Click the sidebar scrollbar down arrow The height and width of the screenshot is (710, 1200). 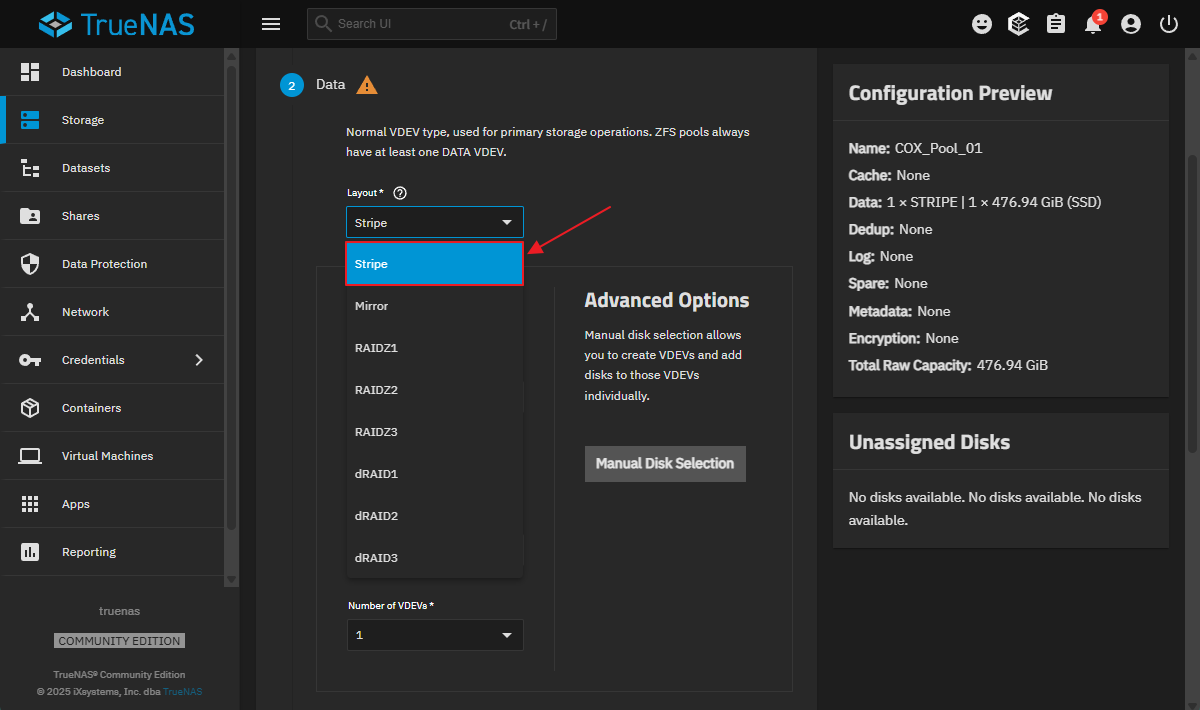pyautogui.click(x=232, y=579)
